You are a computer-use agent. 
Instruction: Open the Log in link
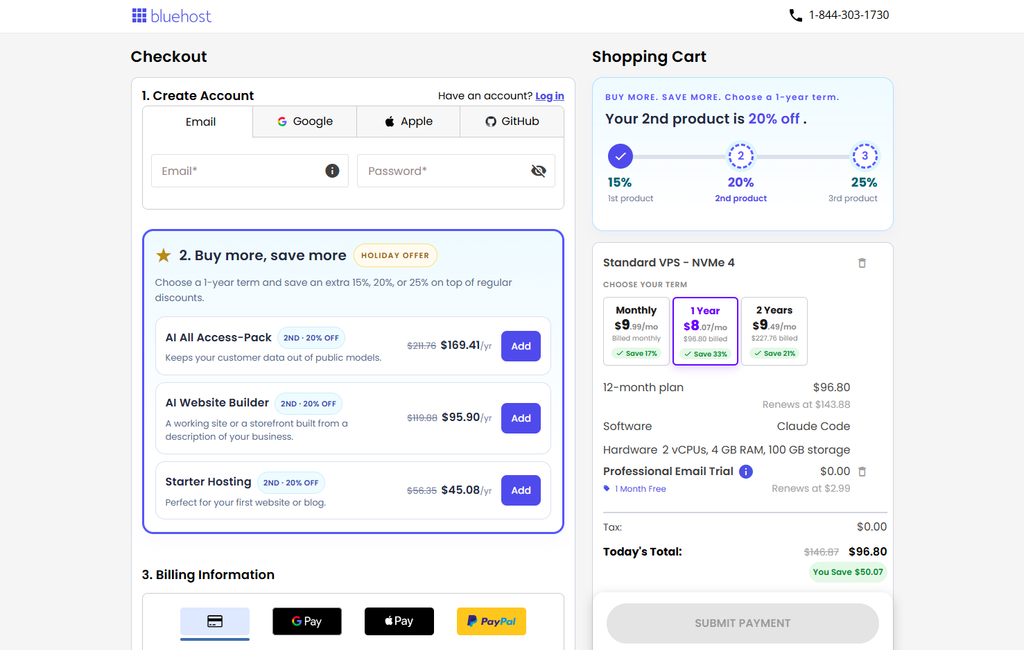pyautogui.click(x=549, y=96)
